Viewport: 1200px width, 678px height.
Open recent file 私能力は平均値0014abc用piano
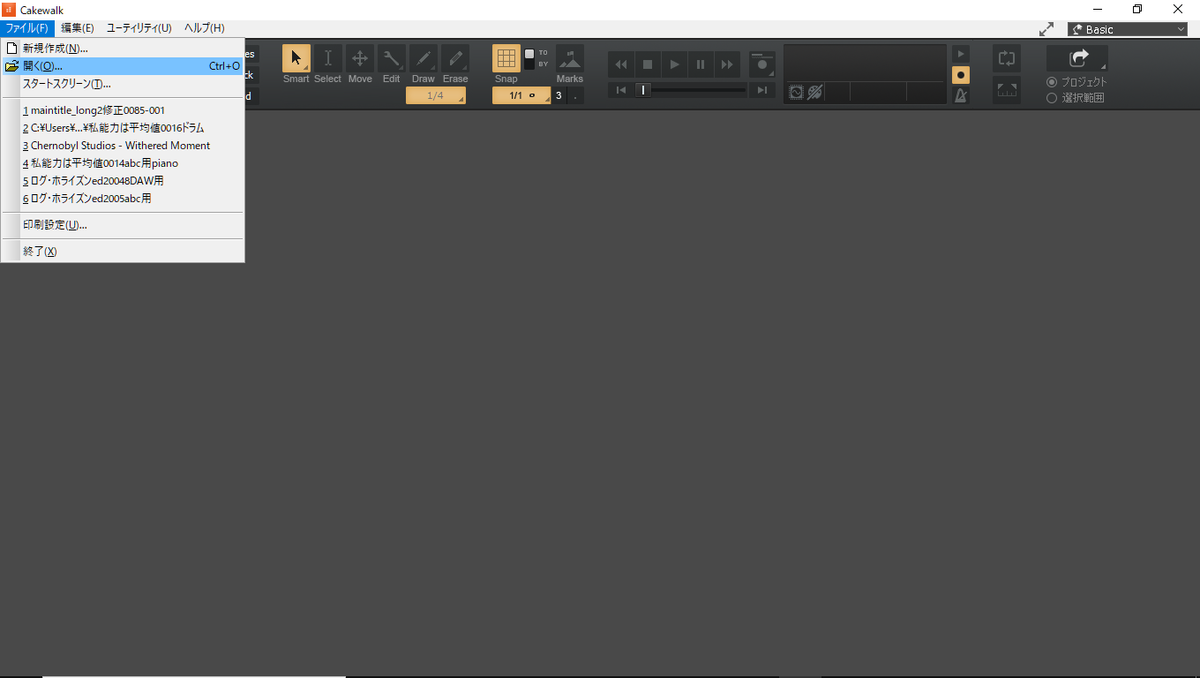(122, 163)
